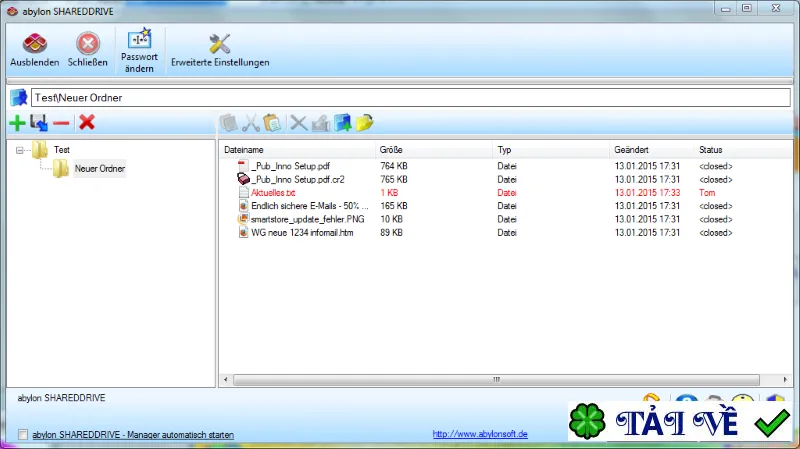Screen dimensions: 800x449
Task: Click the 765 KB size cell
Action: coord(394,179)
